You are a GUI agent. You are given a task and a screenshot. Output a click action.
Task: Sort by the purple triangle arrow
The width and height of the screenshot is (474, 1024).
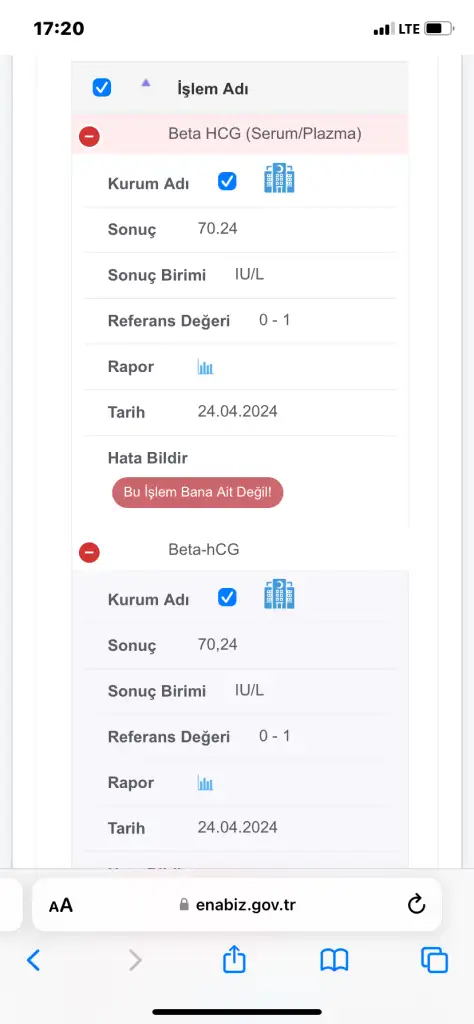point(146,82)
